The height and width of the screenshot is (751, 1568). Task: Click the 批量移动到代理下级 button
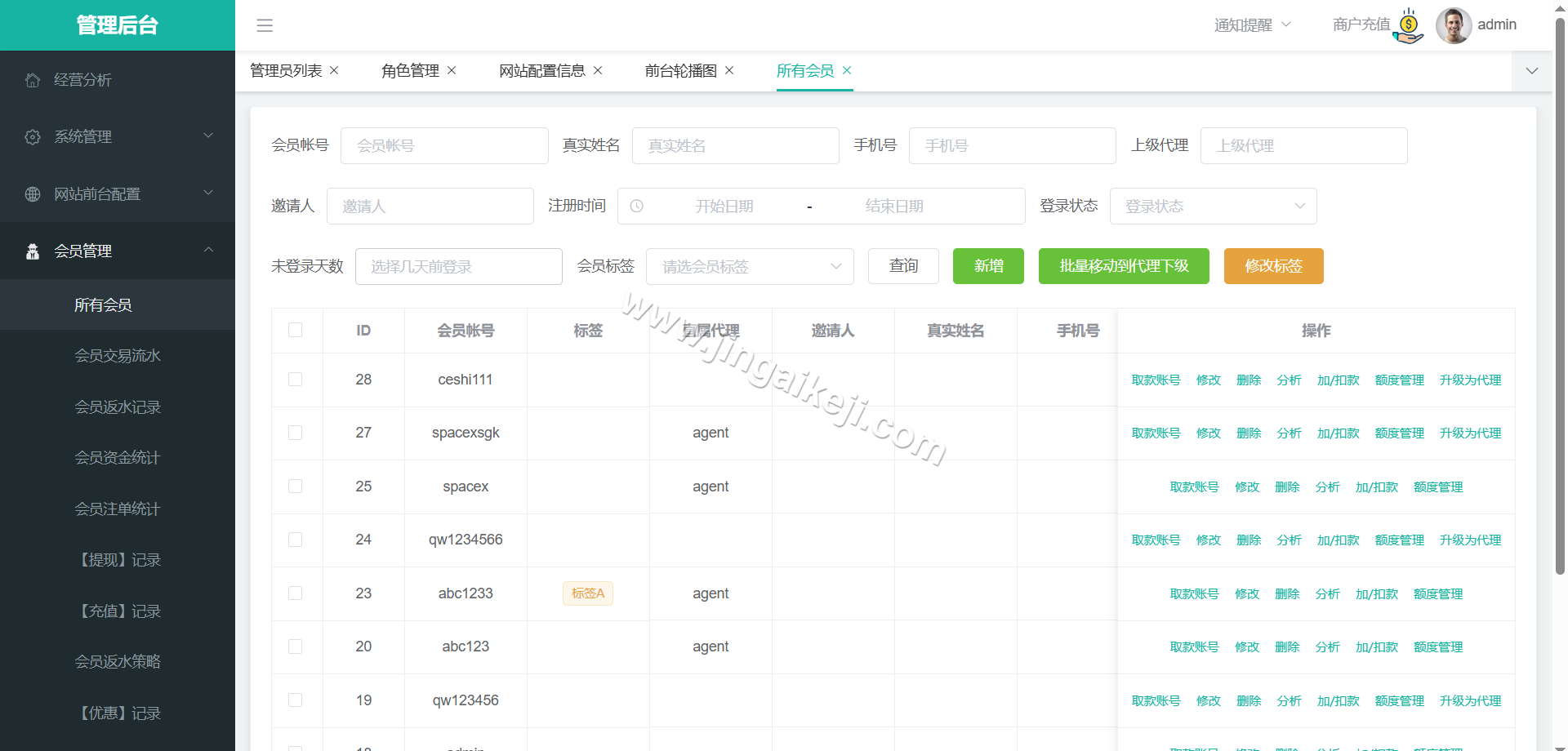click(1124, 266)
